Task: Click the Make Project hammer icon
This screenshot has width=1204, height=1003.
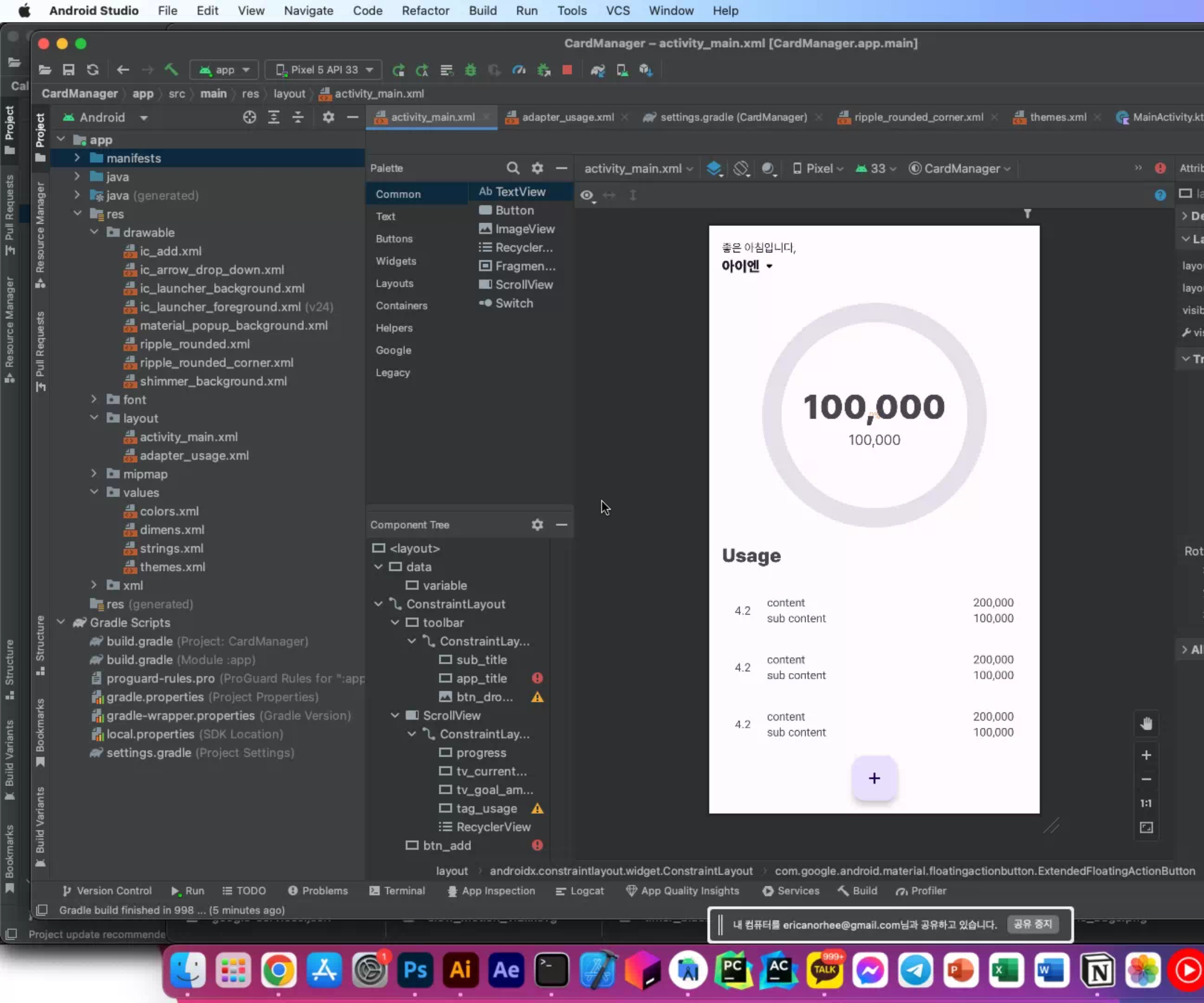Action: [171, 70]
